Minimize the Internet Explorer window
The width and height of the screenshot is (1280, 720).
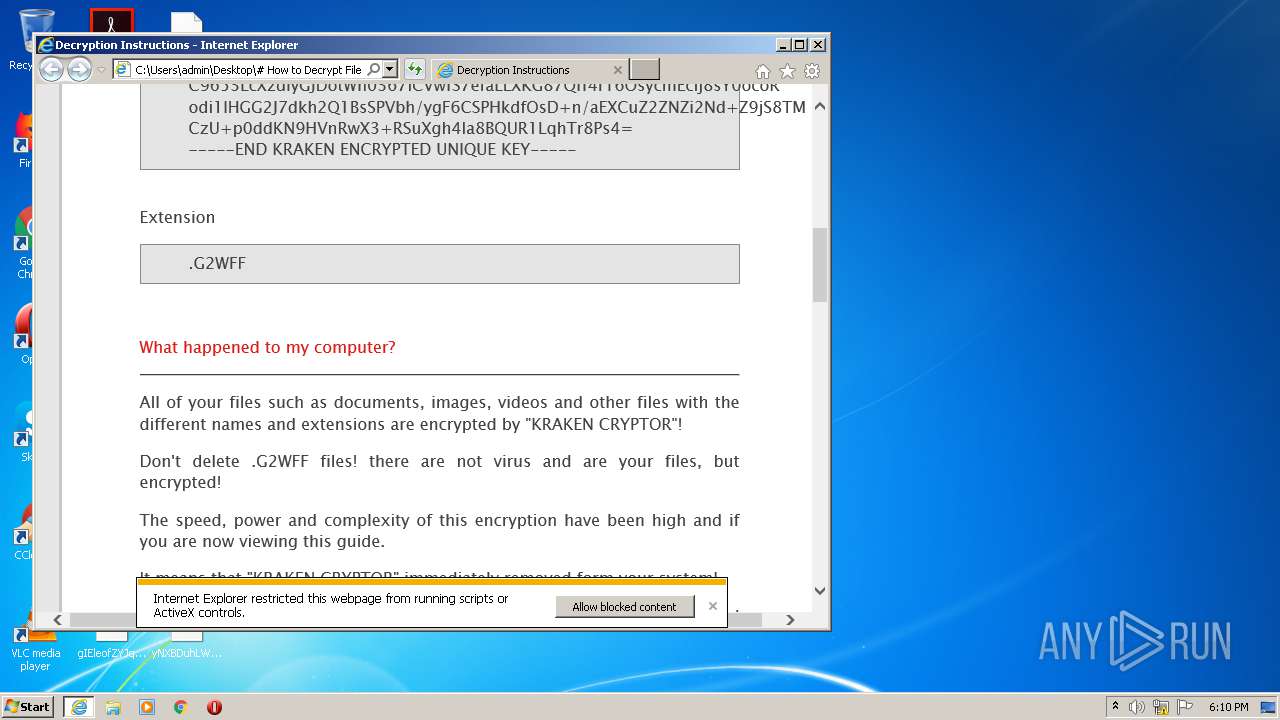(783, 45)
